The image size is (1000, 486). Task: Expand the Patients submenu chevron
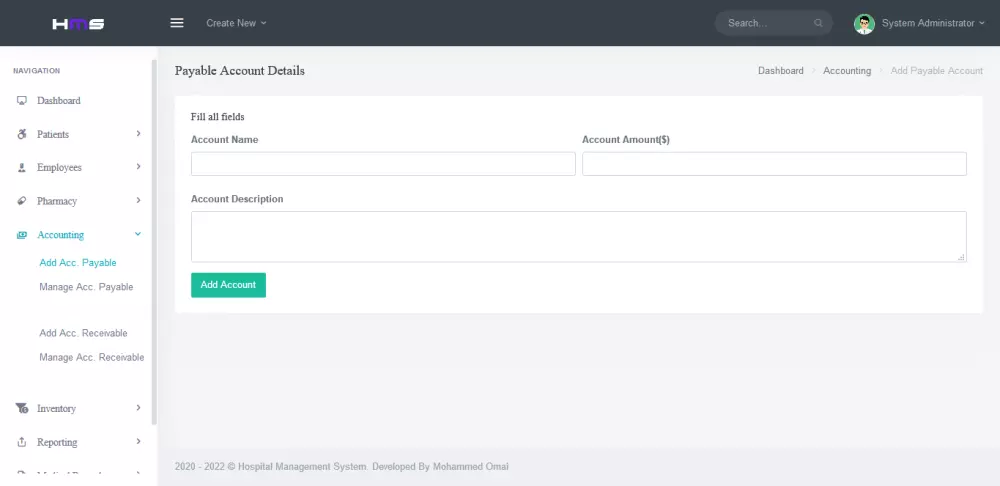[138, 133]
